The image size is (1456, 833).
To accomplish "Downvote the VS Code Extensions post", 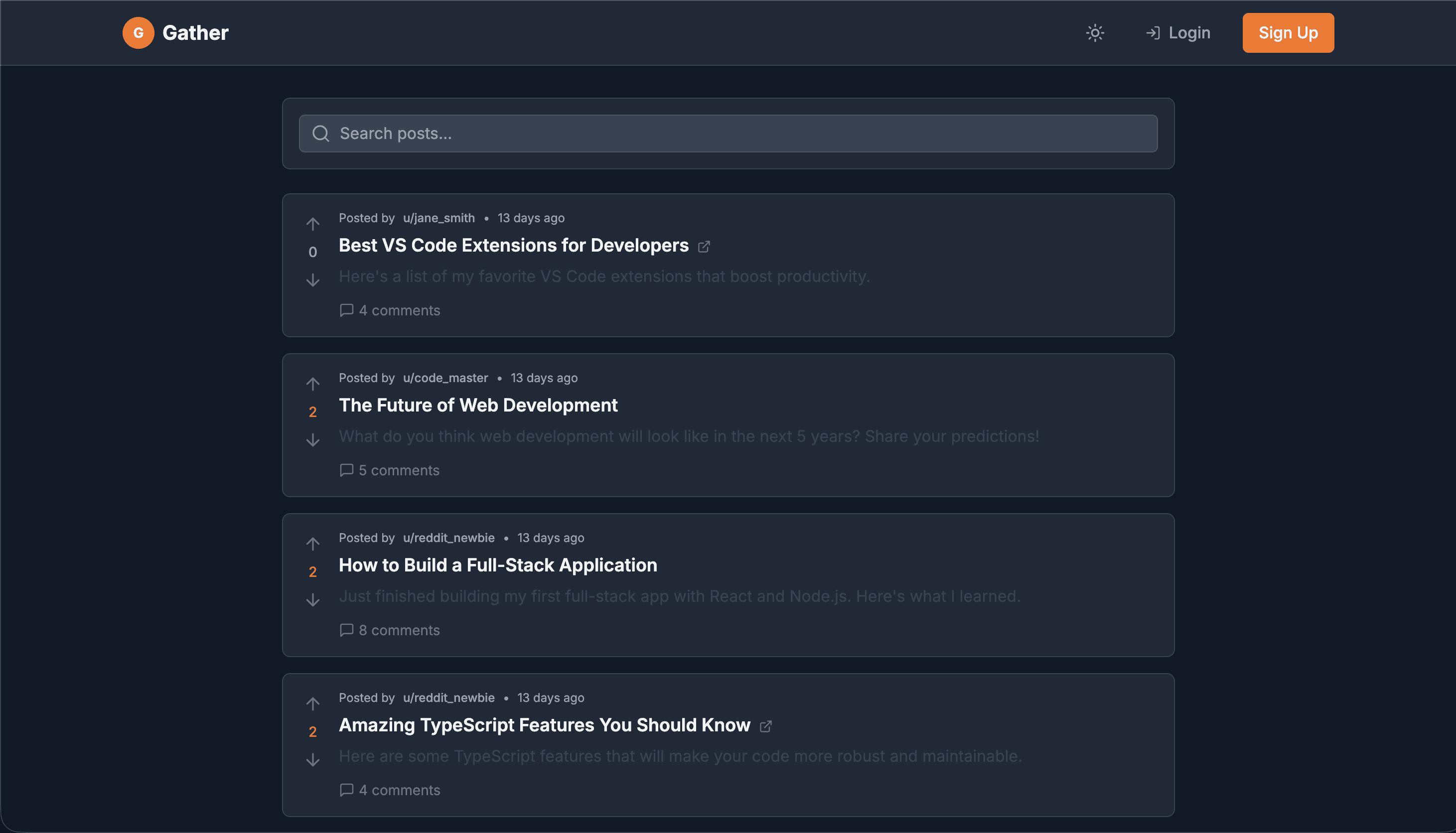I will click(312, 280).
